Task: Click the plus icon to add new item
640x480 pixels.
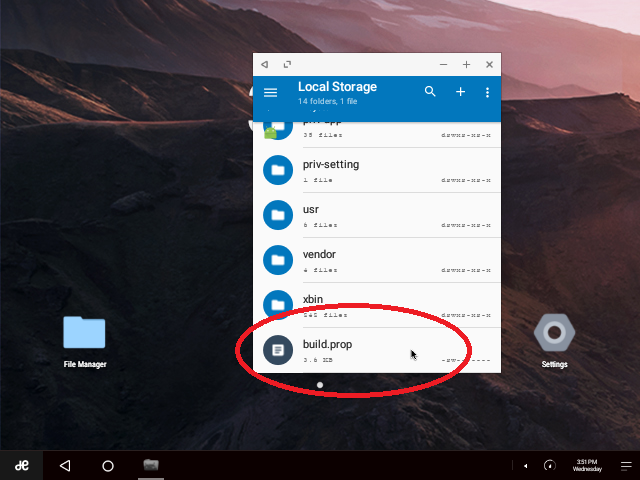Action: tap(461, 92)
